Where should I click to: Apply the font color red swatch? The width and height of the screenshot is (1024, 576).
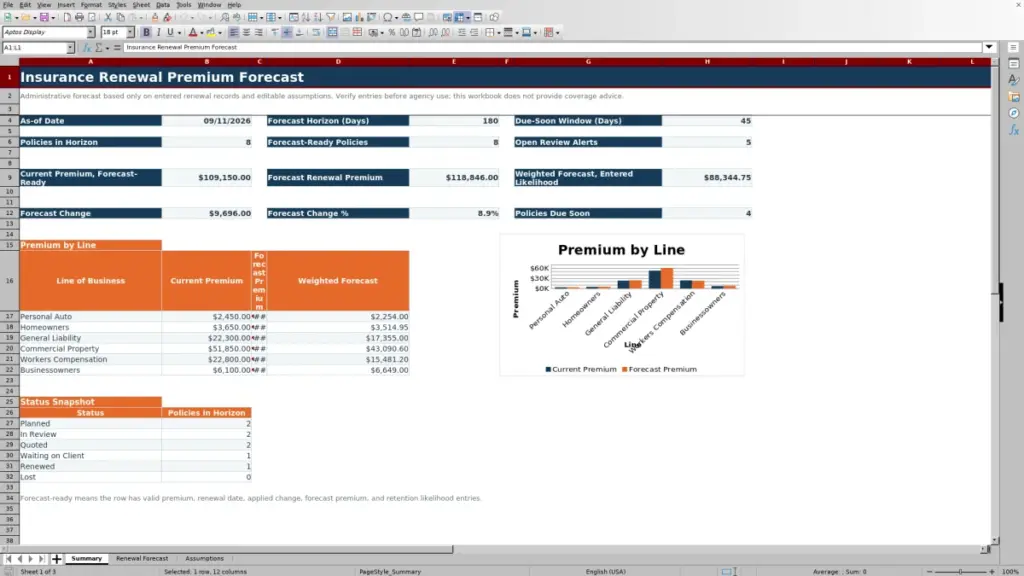click(193, 33)
